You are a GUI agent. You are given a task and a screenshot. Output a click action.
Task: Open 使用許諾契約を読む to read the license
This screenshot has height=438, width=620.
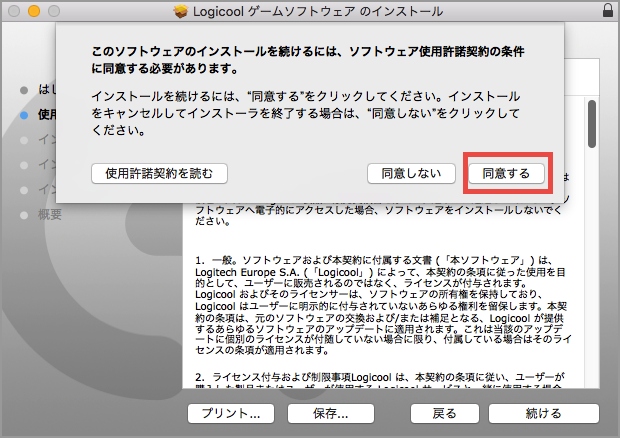(x=159, y=174)
